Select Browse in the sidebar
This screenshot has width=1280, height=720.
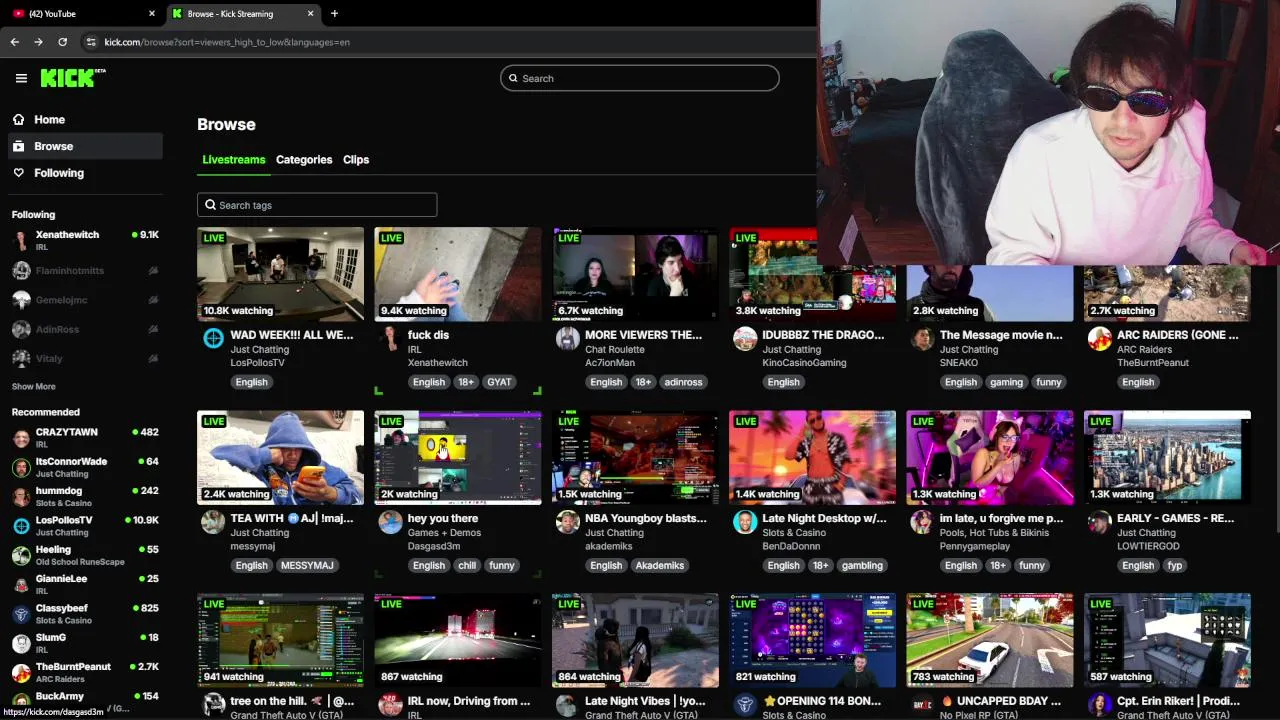(x=84, y=146)
